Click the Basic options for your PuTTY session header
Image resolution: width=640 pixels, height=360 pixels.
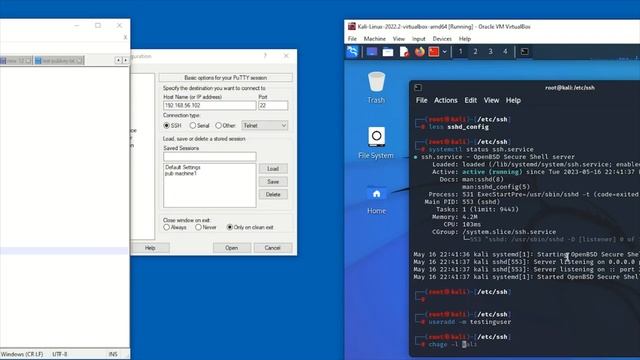point(225,78)
